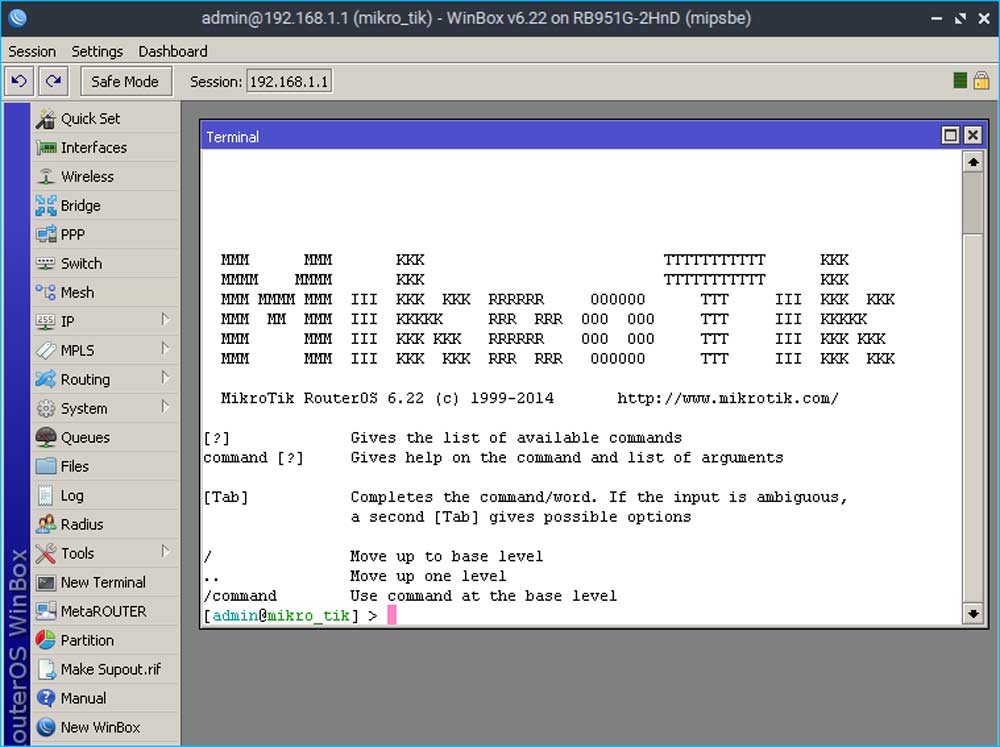This screenshot has height=747, width=1000.
Task: Close the Terminal inner window
Action: pos(973,135)
